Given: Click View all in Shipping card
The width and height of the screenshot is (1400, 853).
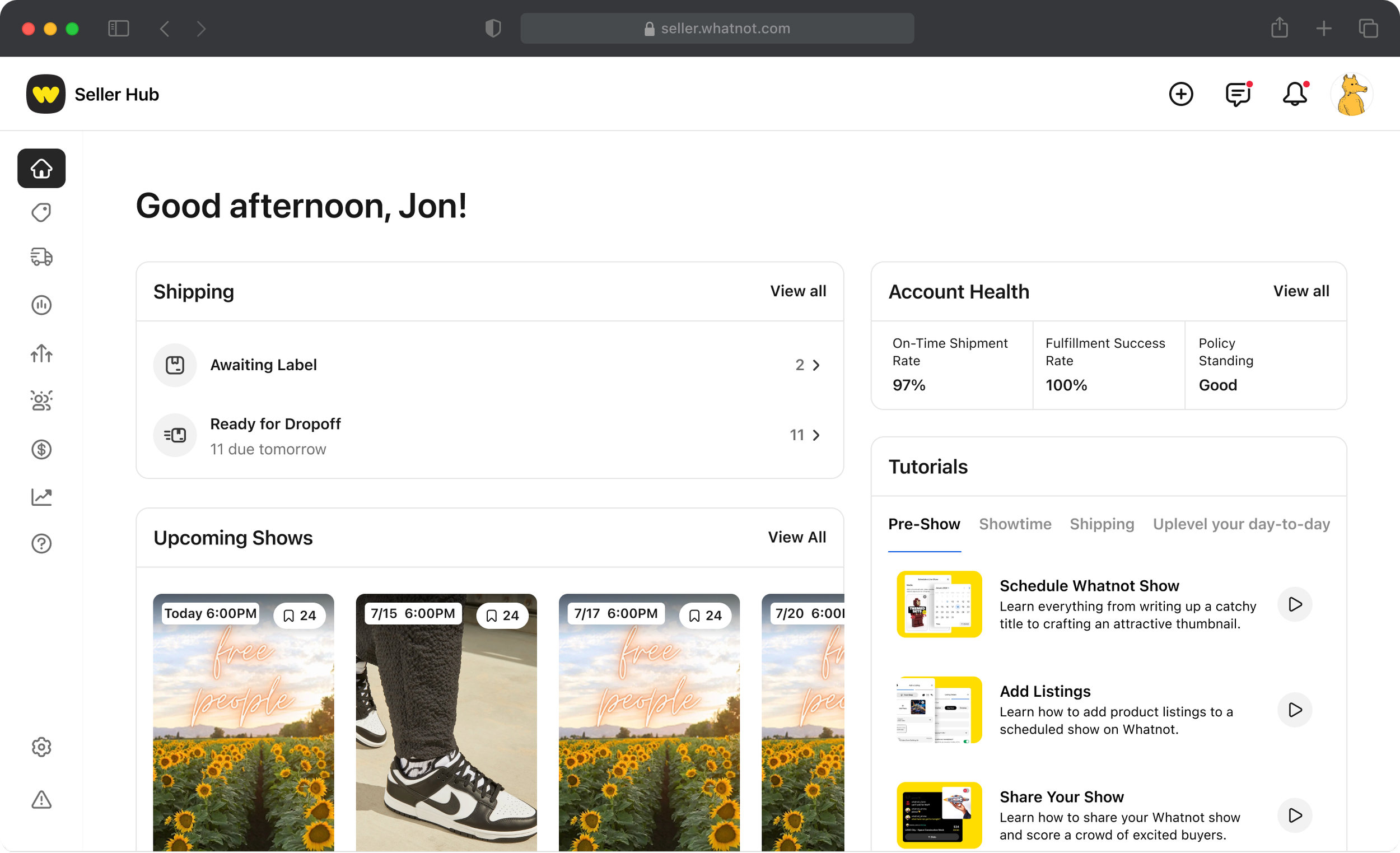Looking at the screenshot, I should (798, 291).
